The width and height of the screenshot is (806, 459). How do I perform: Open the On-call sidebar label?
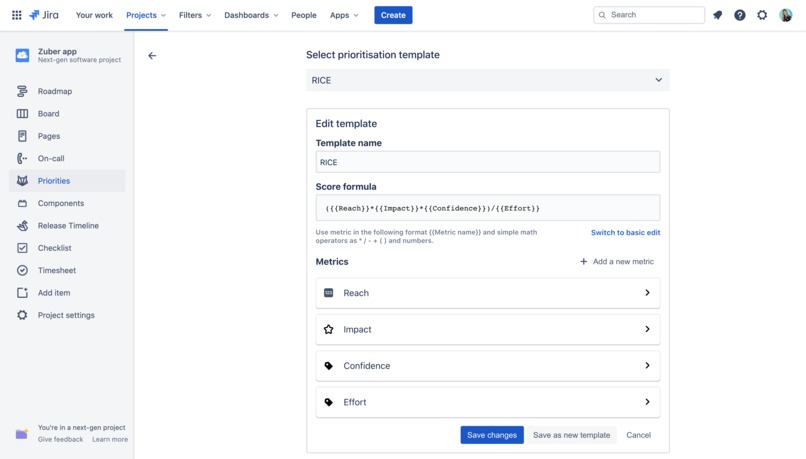51,158
